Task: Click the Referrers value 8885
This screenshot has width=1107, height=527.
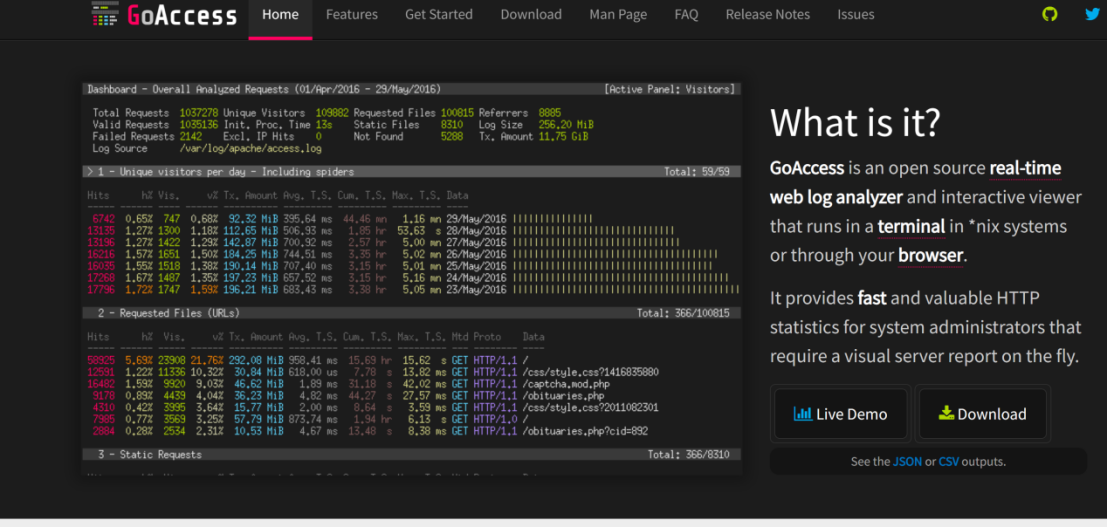Action: point(550,113)
